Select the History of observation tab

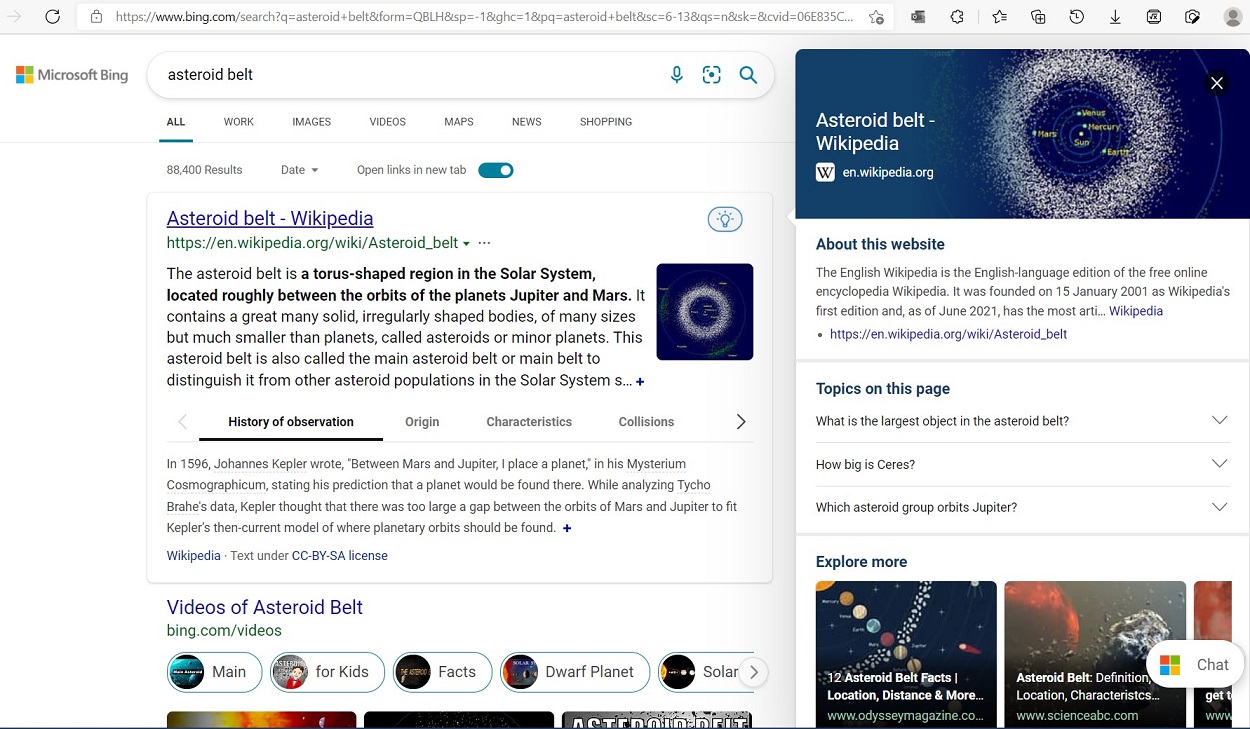(291, 422)
